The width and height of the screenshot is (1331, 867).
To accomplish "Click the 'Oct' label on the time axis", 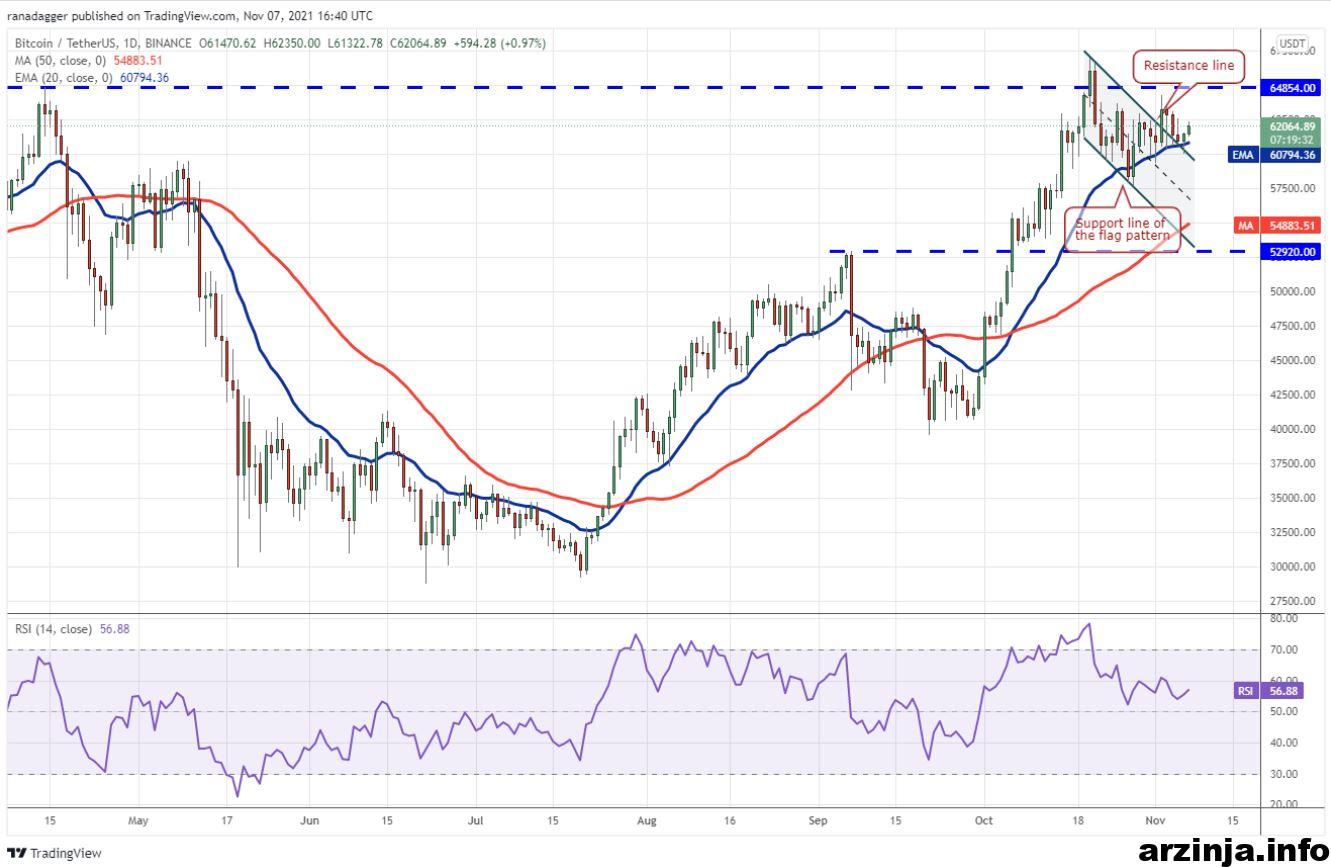I will pos(984,820).
